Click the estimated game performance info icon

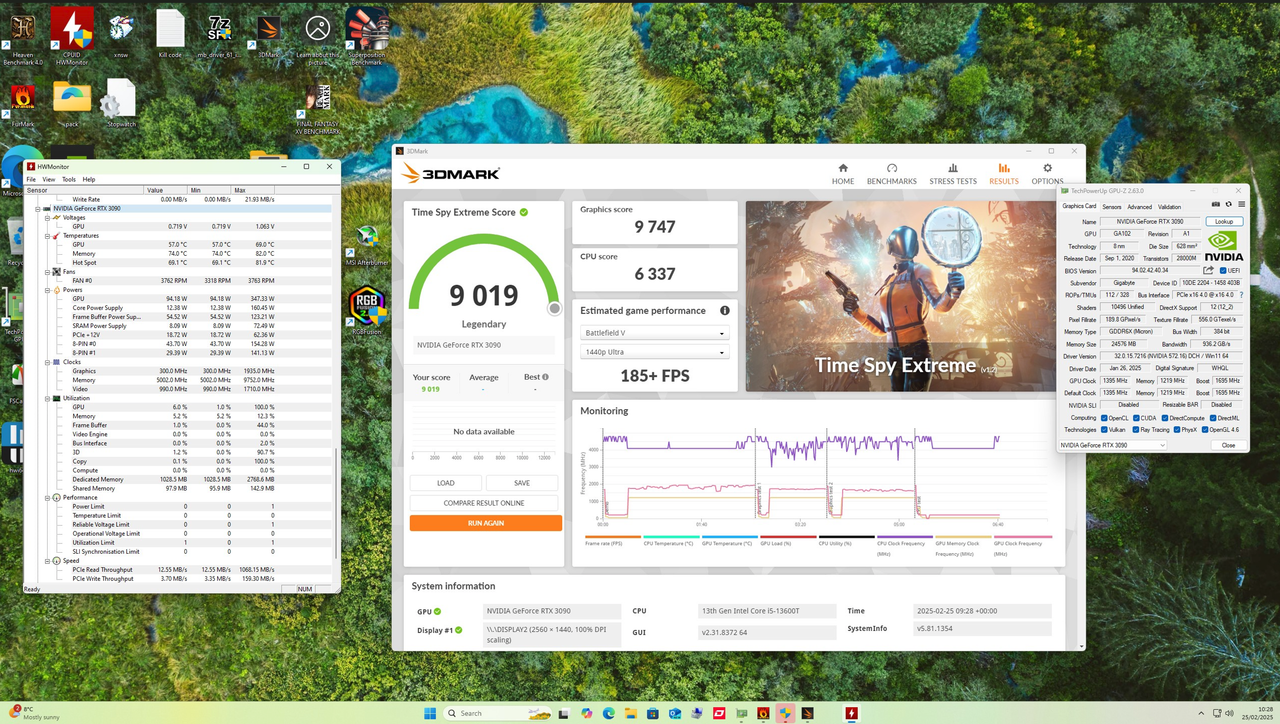click(725, 311)
